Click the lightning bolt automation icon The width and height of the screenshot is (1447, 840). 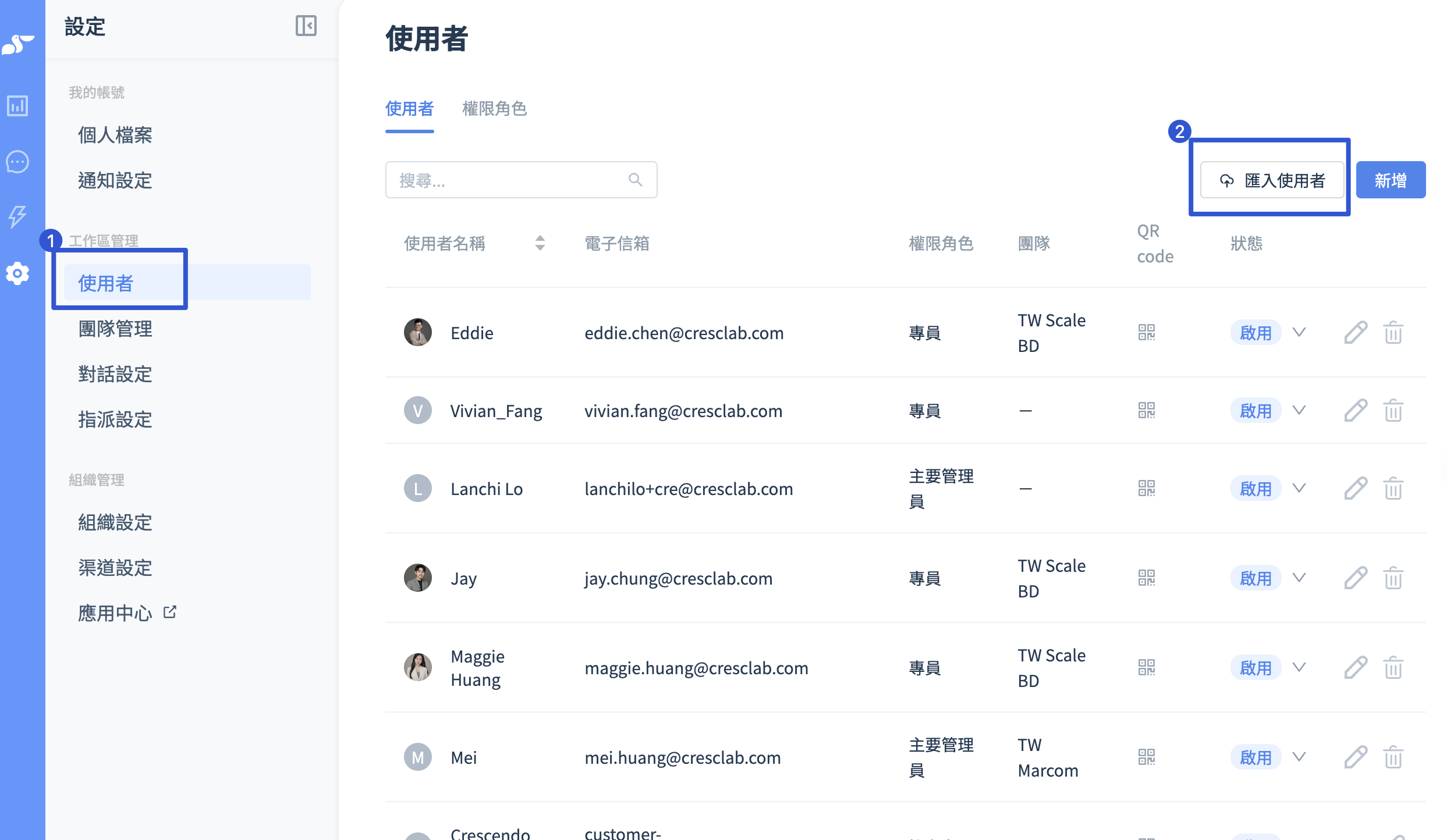click(x=17, y=216)
